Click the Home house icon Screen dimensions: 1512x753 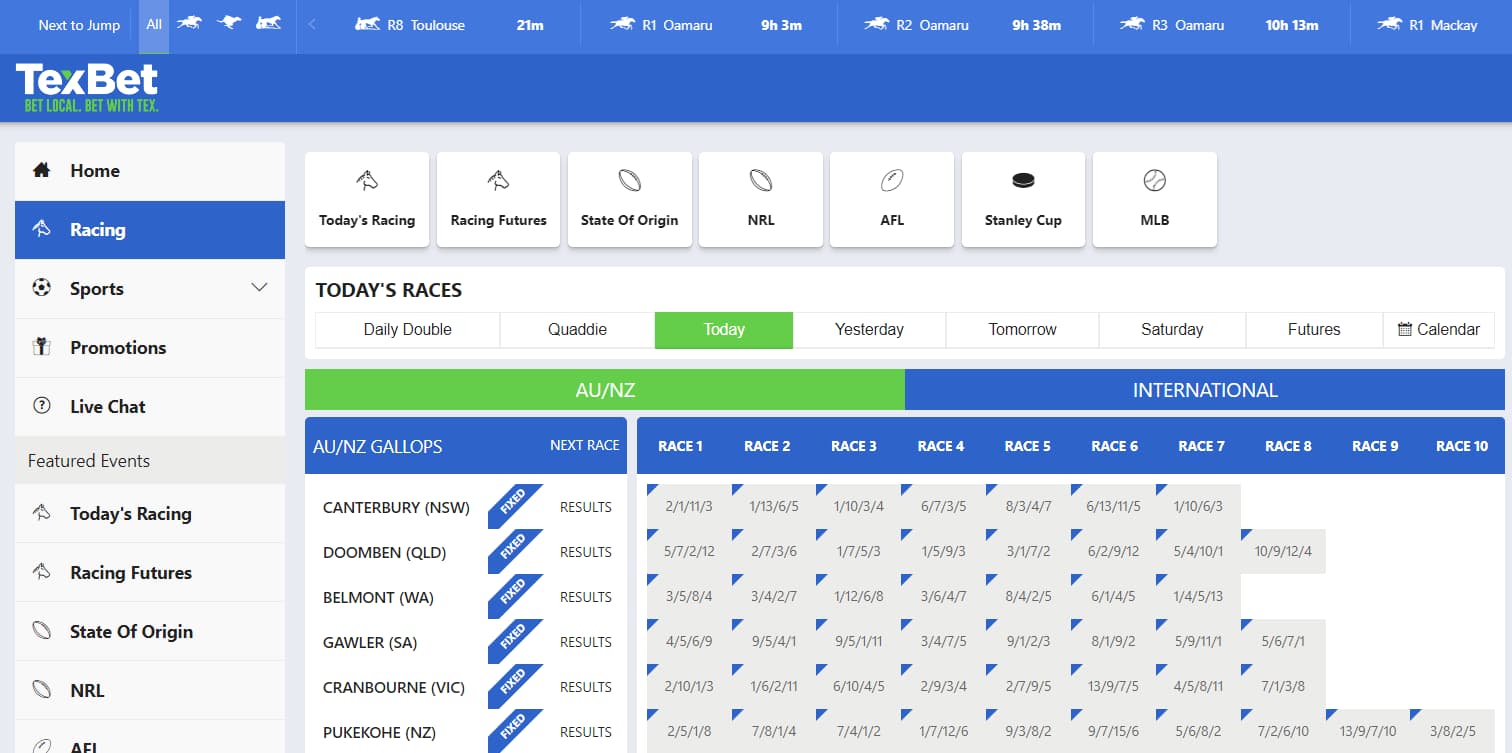point(42,171)
